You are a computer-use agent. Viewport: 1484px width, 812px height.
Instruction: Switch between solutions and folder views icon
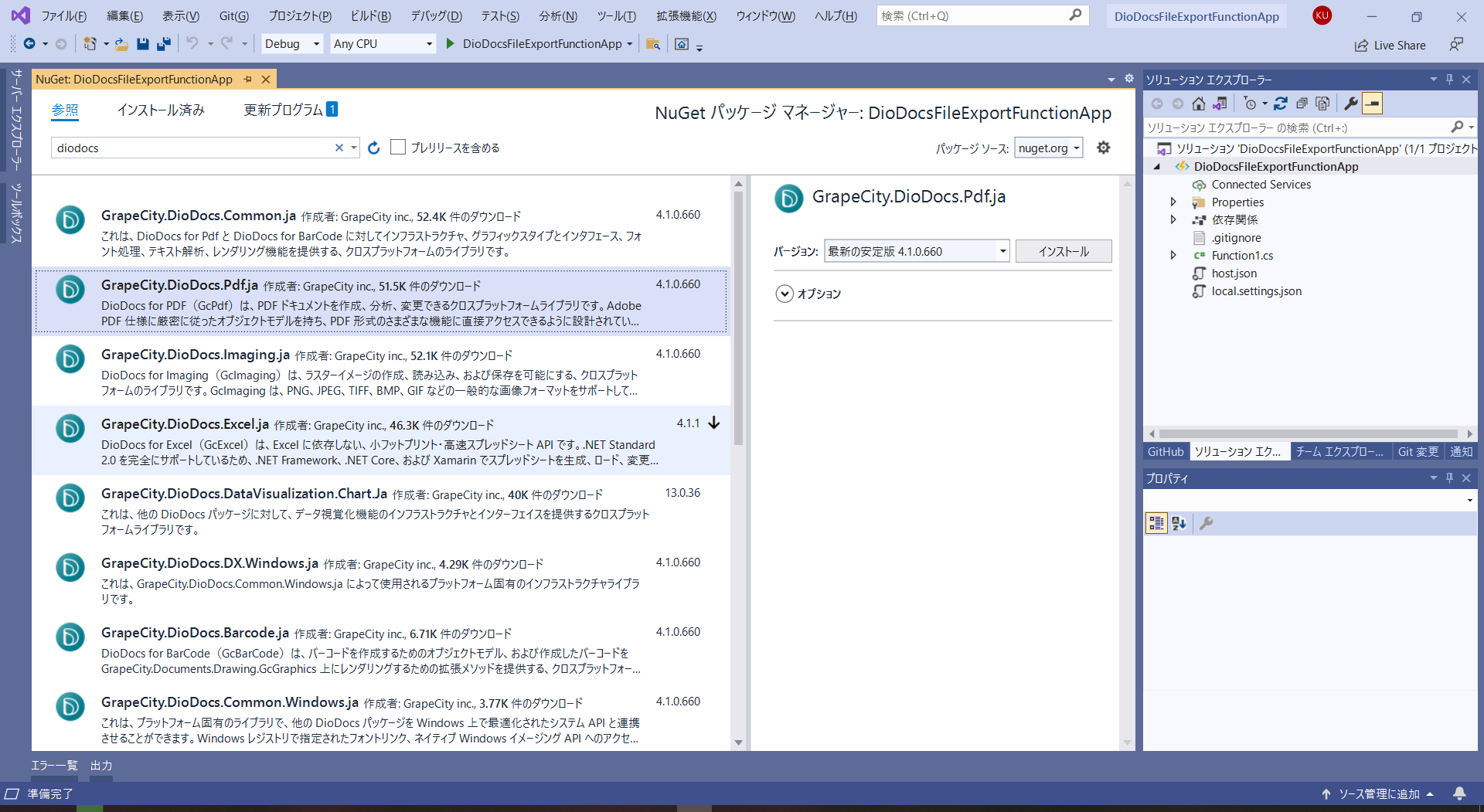pyautogui.click(x=1220, y=104)
